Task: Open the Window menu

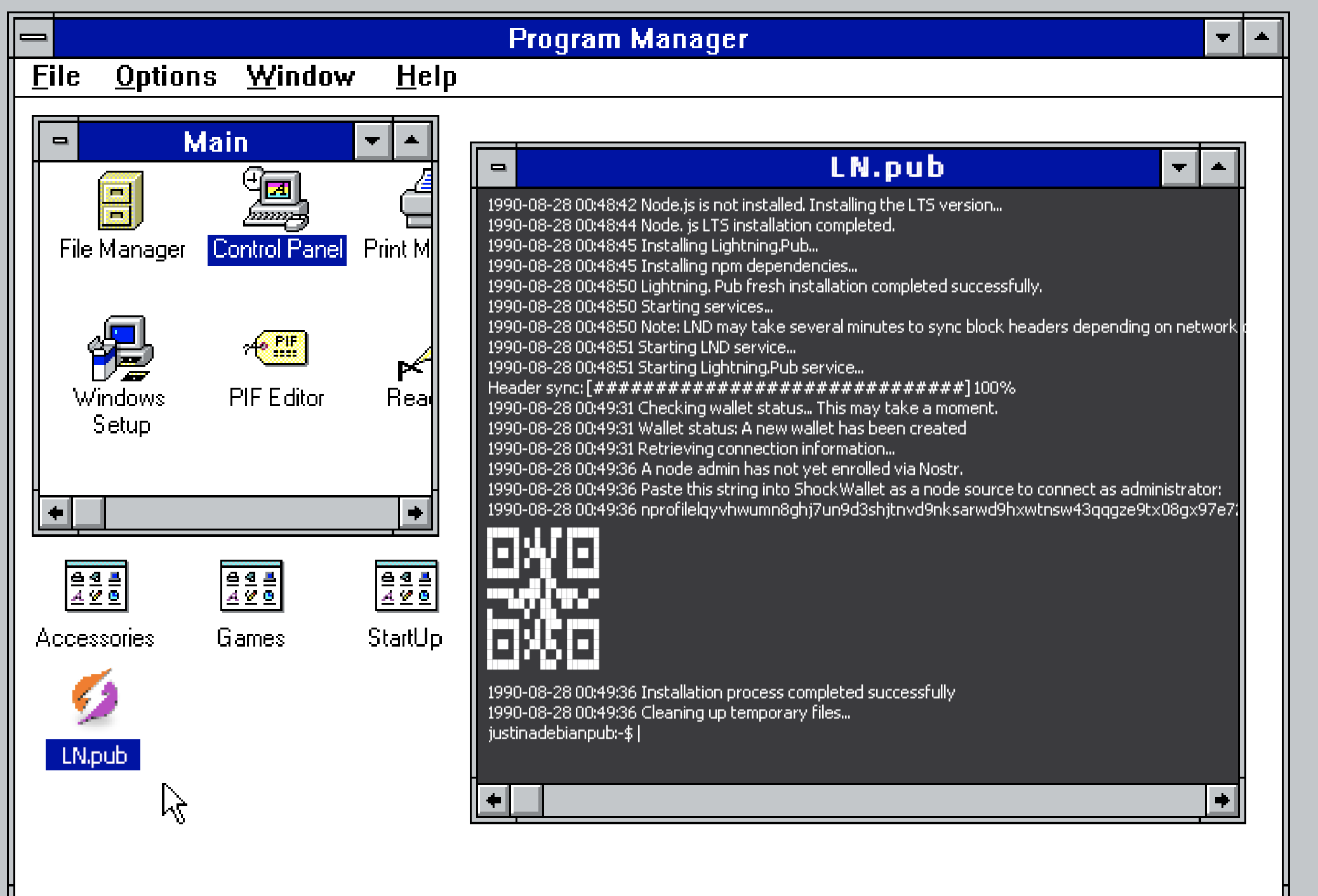Action: tap(300, 77)
